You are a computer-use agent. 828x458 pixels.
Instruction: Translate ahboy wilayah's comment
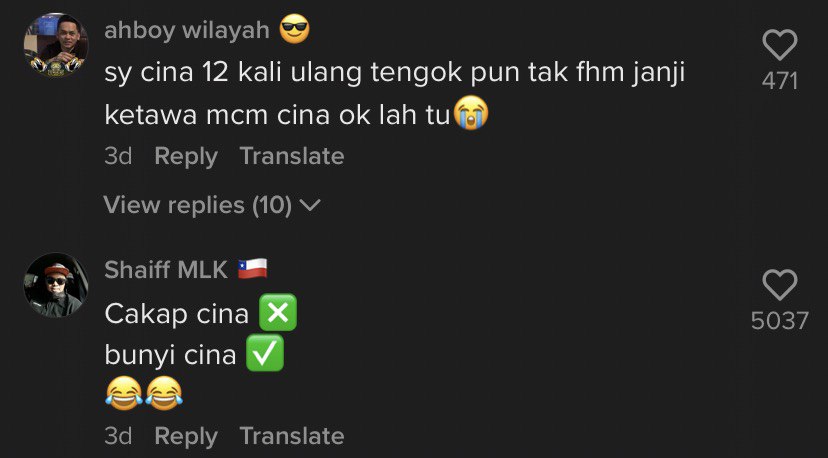click(x=292, y=156)
